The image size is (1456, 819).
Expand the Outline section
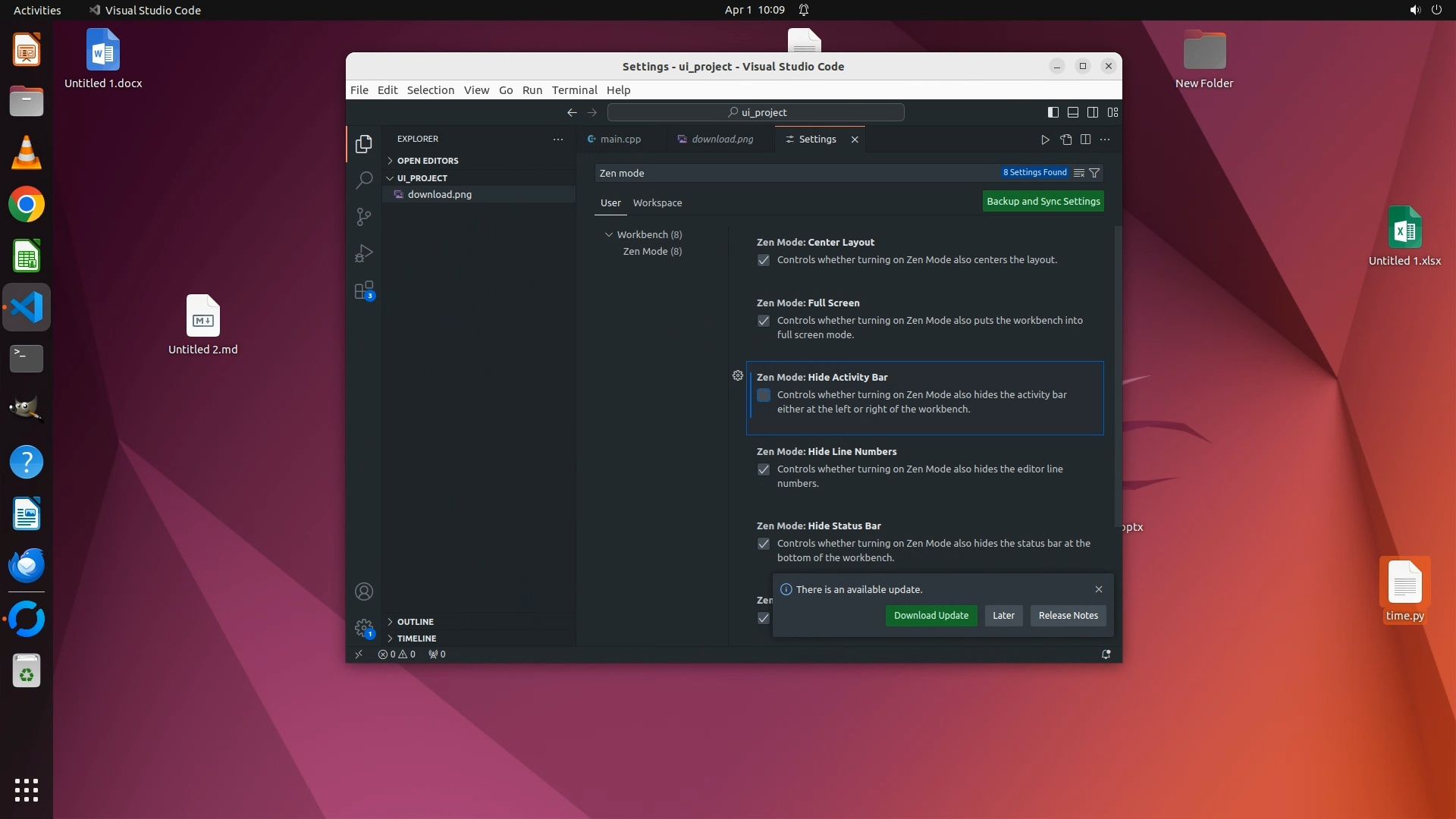click(415, 622)
